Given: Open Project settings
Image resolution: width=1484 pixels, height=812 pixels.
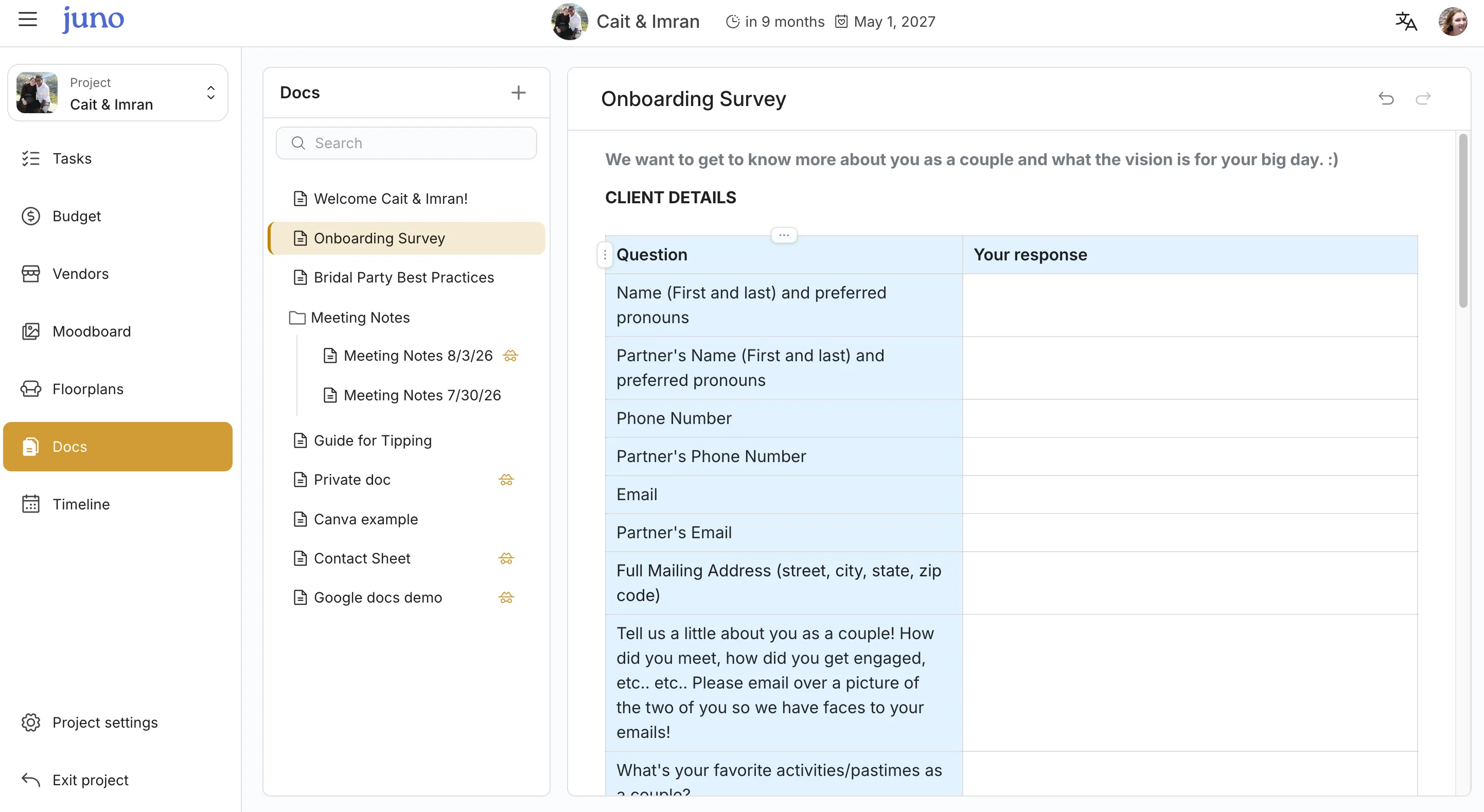Looking at the screenshot, I should [x=118, y=722].
